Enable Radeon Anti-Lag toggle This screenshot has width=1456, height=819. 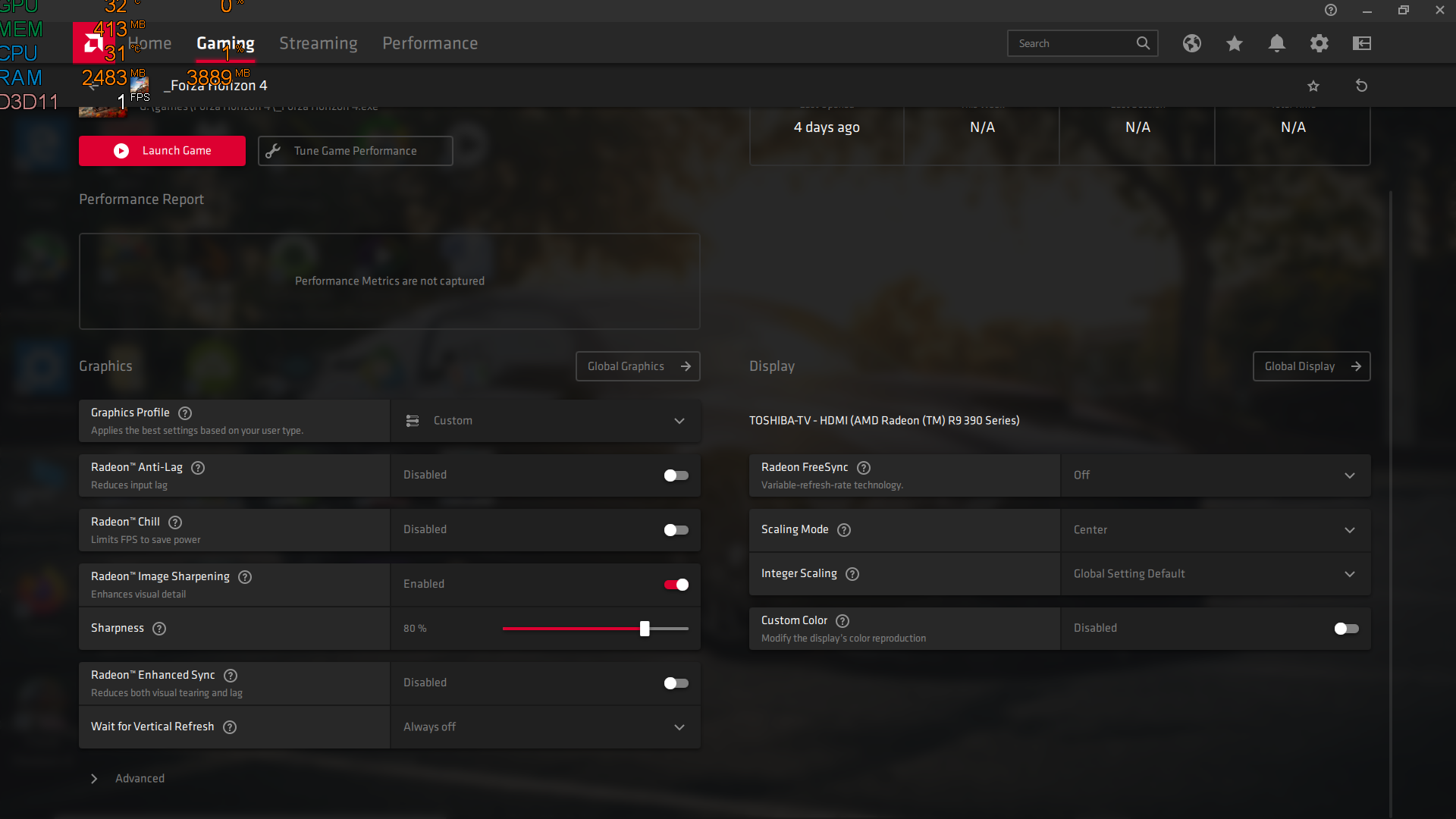point(676,475)
